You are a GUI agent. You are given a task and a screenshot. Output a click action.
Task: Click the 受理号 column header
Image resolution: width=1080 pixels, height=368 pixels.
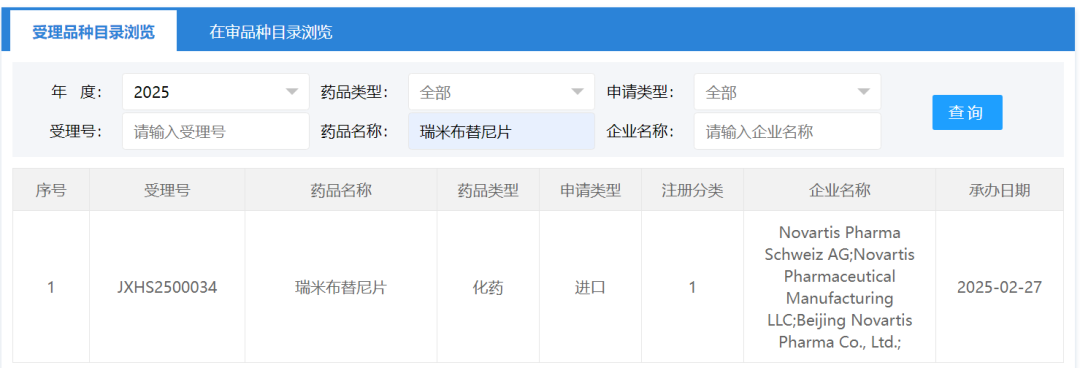pos(167,190)
